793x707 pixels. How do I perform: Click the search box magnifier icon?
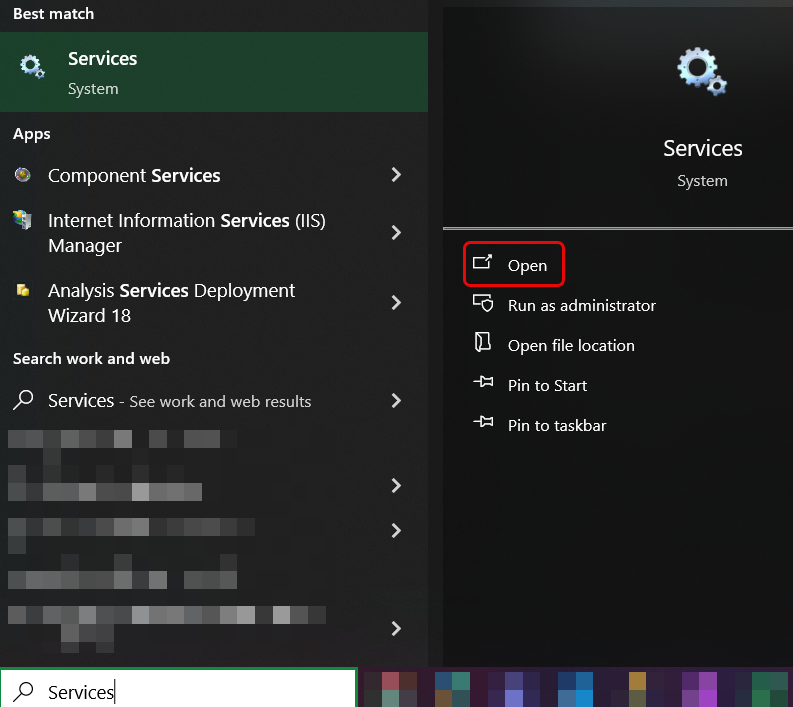[x=23, y=691]
